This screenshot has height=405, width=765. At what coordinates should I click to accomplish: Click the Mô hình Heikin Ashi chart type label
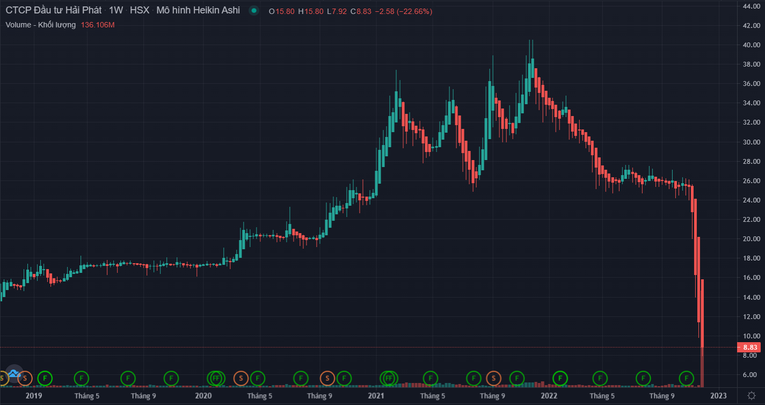197,10
